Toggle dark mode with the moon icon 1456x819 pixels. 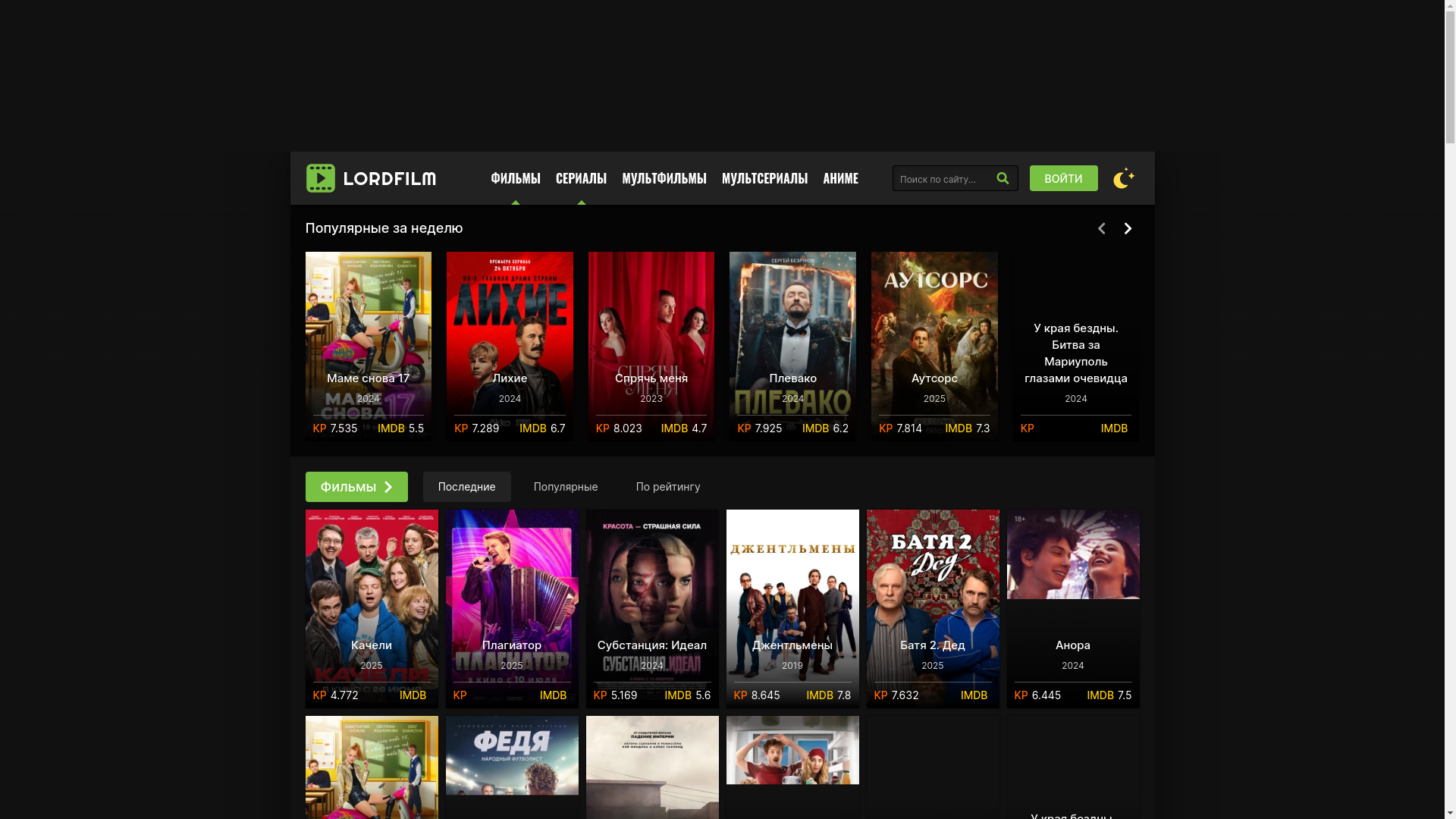click(1123, 178)
